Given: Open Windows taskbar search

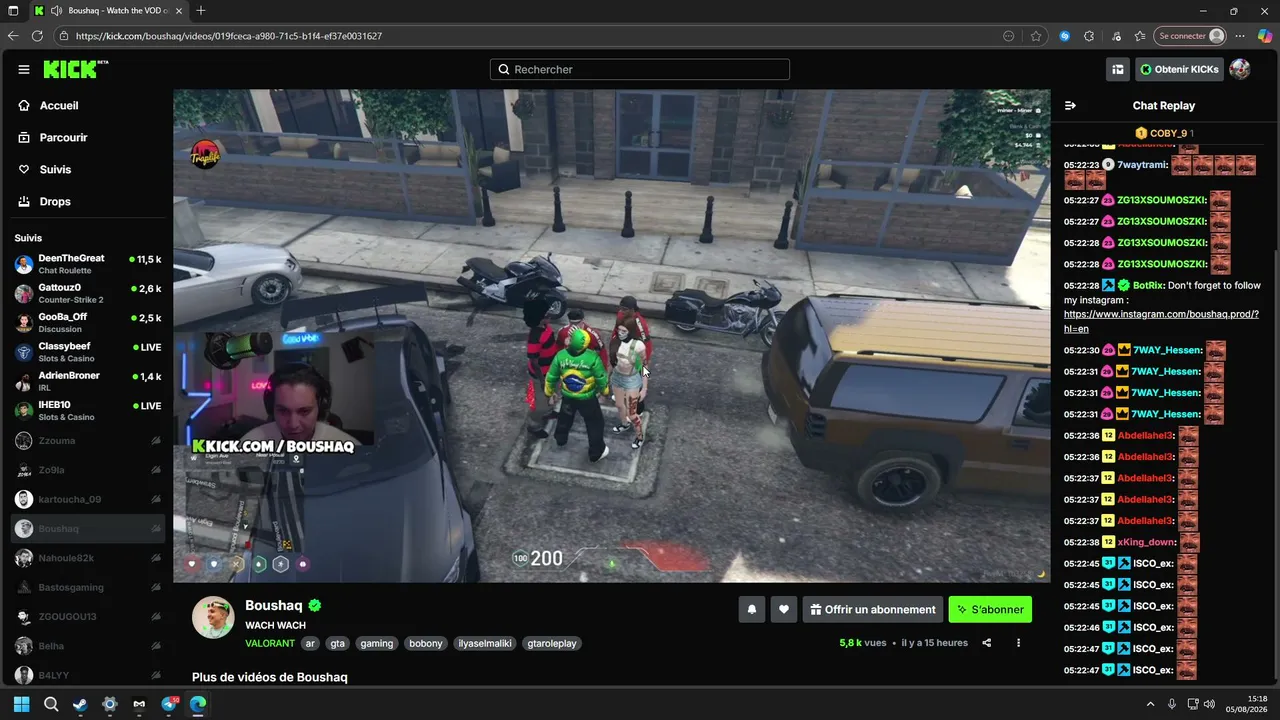Looking at the screenshot, I should coord(51,704).
